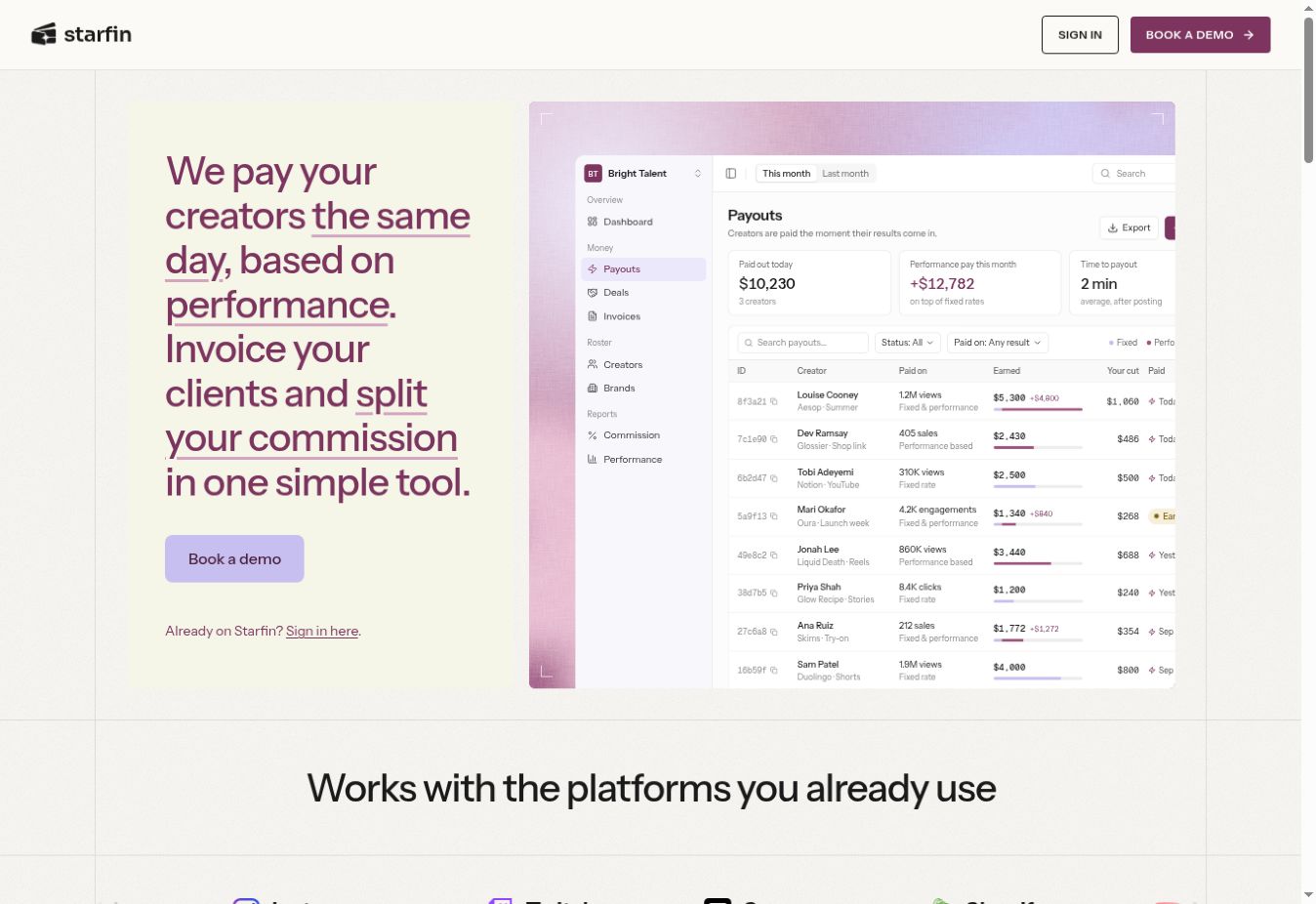The image size is (1316, 904).
Task: Copy the payout ID 7c1e90
Action: 774,439
